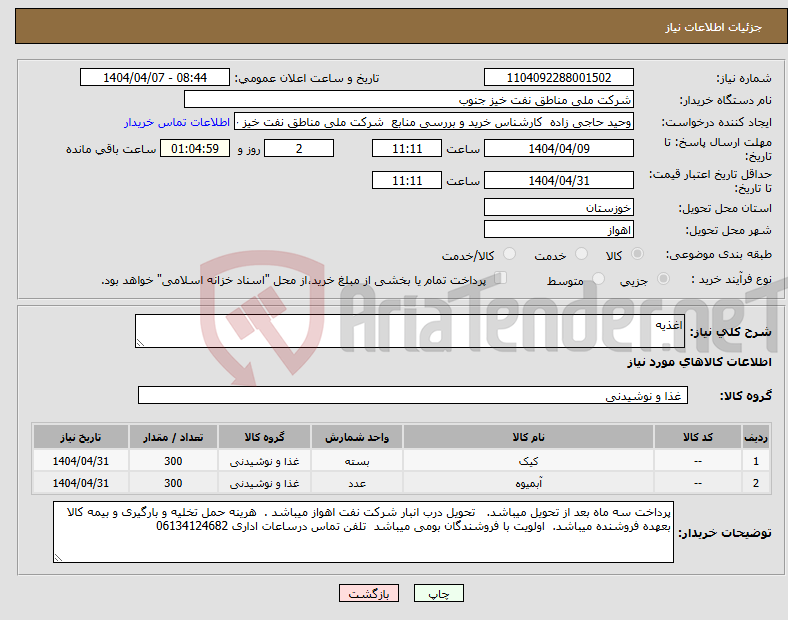Click the announcement date field 1404/04/07 - 08:44

(155, 77)
